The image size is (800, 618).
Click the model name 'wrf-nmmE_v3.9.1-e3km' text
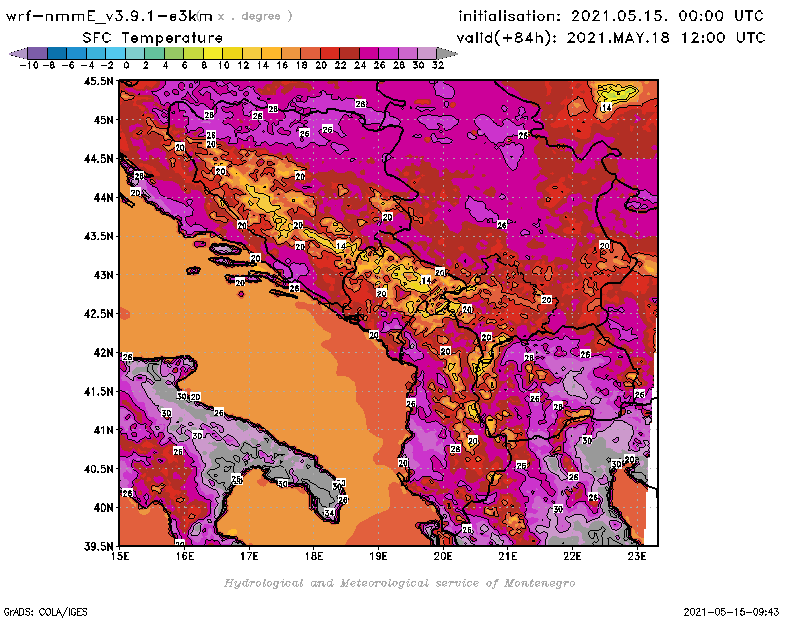(109, 16)
